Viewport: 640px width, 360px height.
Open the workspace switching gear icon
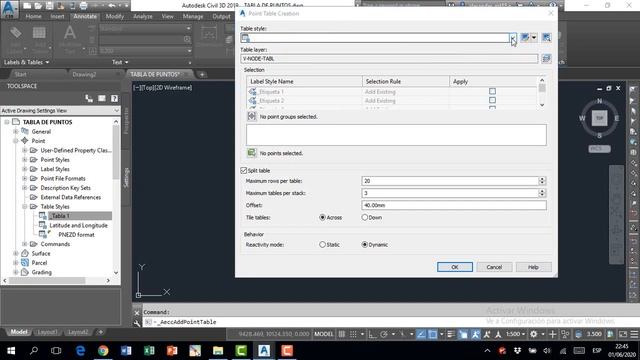tap(533, 334)
